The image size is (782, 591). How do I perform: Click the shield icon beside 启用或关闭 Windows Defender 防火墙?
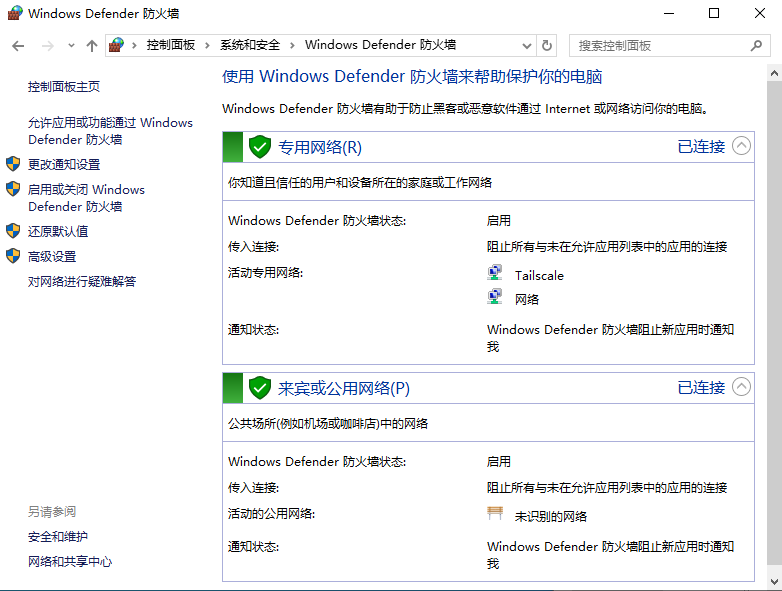coord(13,189)
